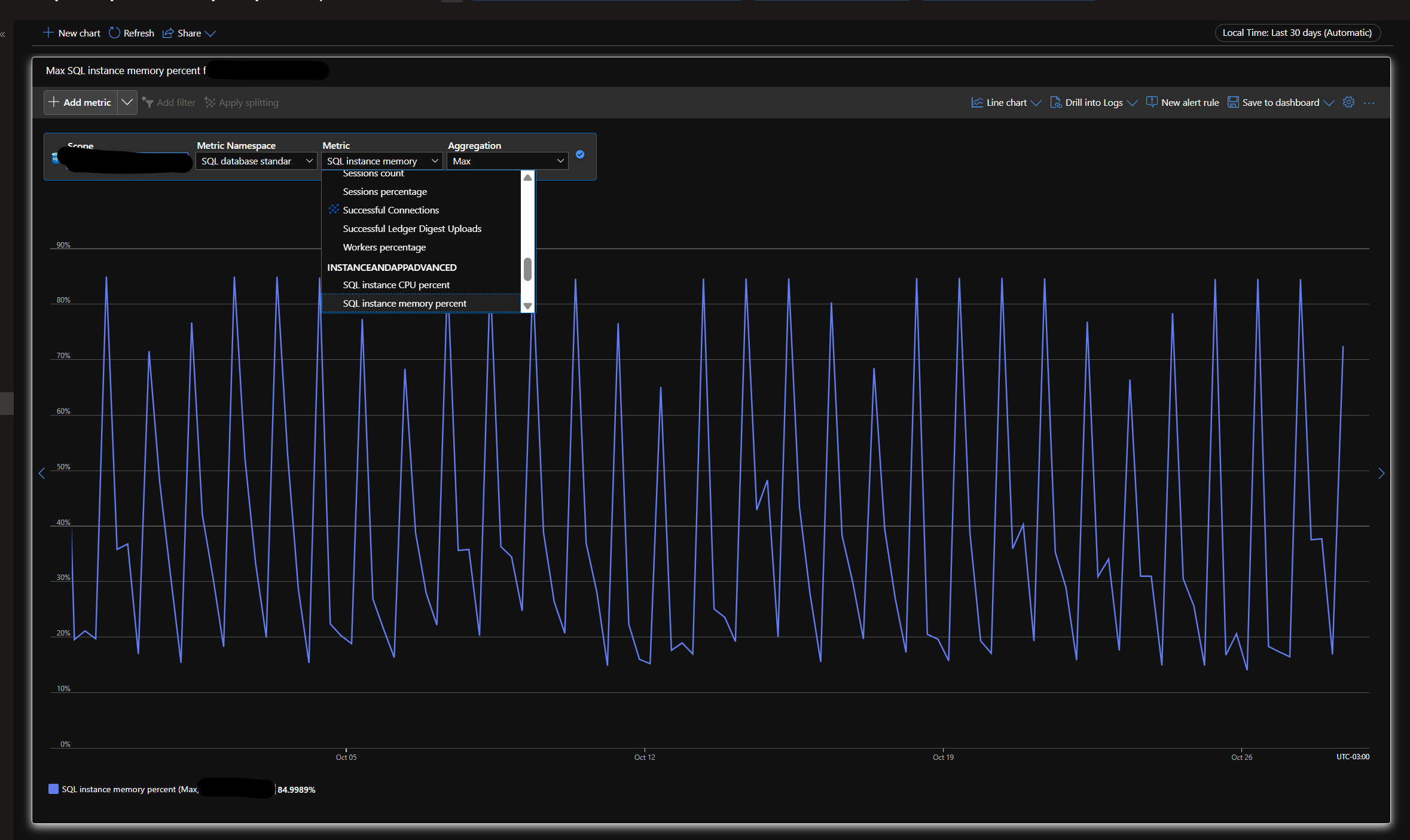Navigate chart to previous time range arrow
The height and width of the screenshot is (840, 1410).
pyautogui.click(x=42, y=474)
